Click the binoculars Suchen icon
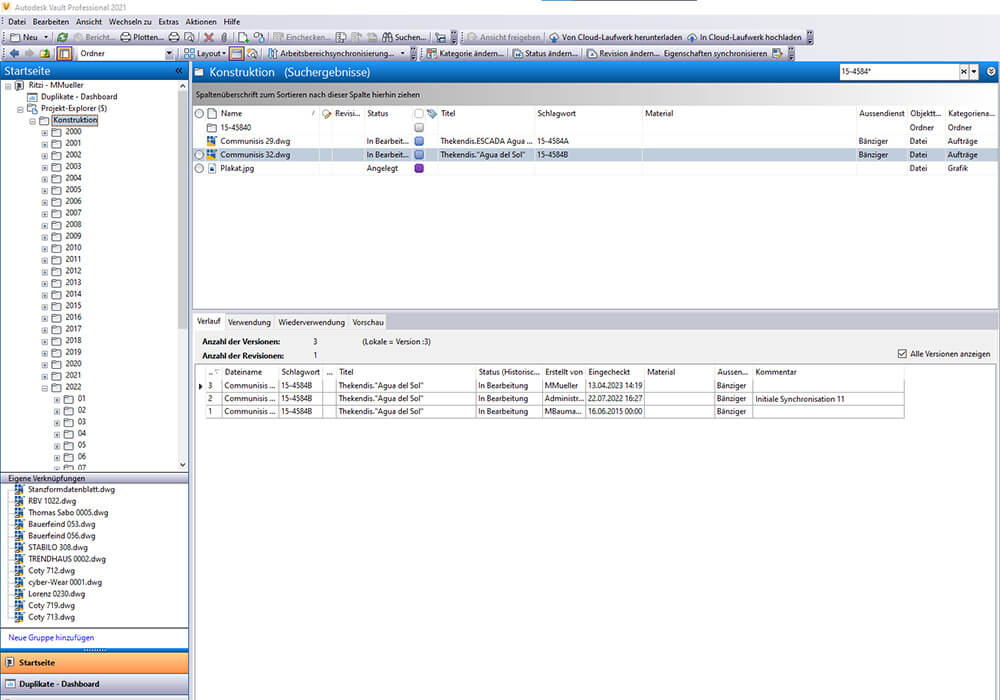The width and height of the screenshot is (1000, 700). 387,38
